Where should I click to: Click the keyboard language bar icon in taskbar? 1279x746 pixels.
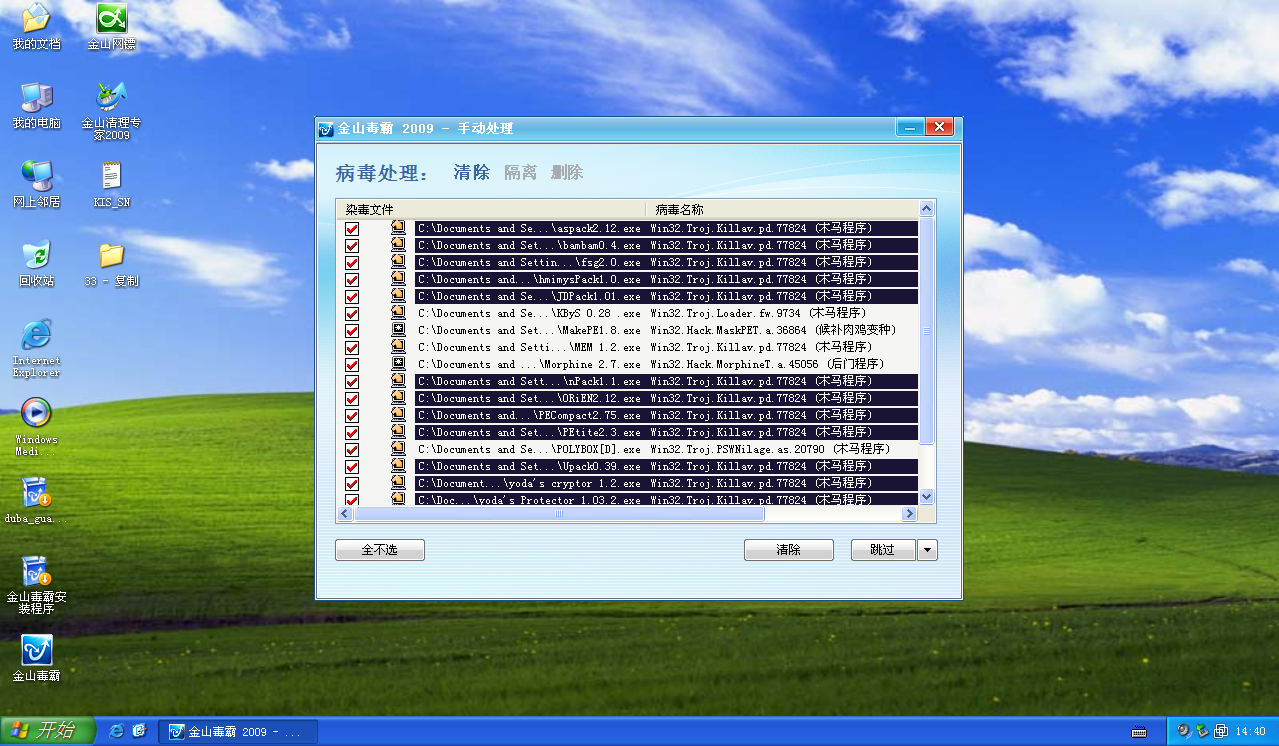1138,731
